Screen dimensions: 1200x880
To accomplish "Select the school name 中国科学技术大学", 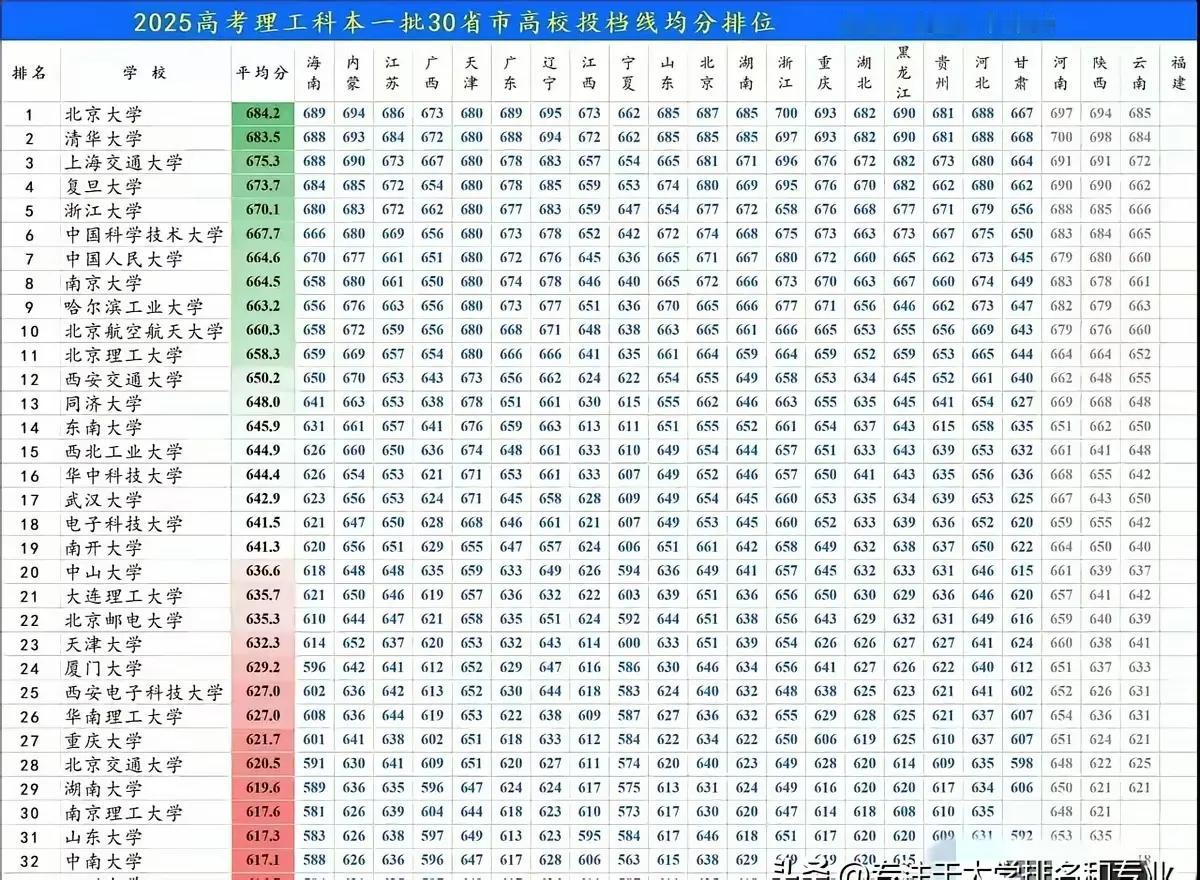I will [144, 234].
